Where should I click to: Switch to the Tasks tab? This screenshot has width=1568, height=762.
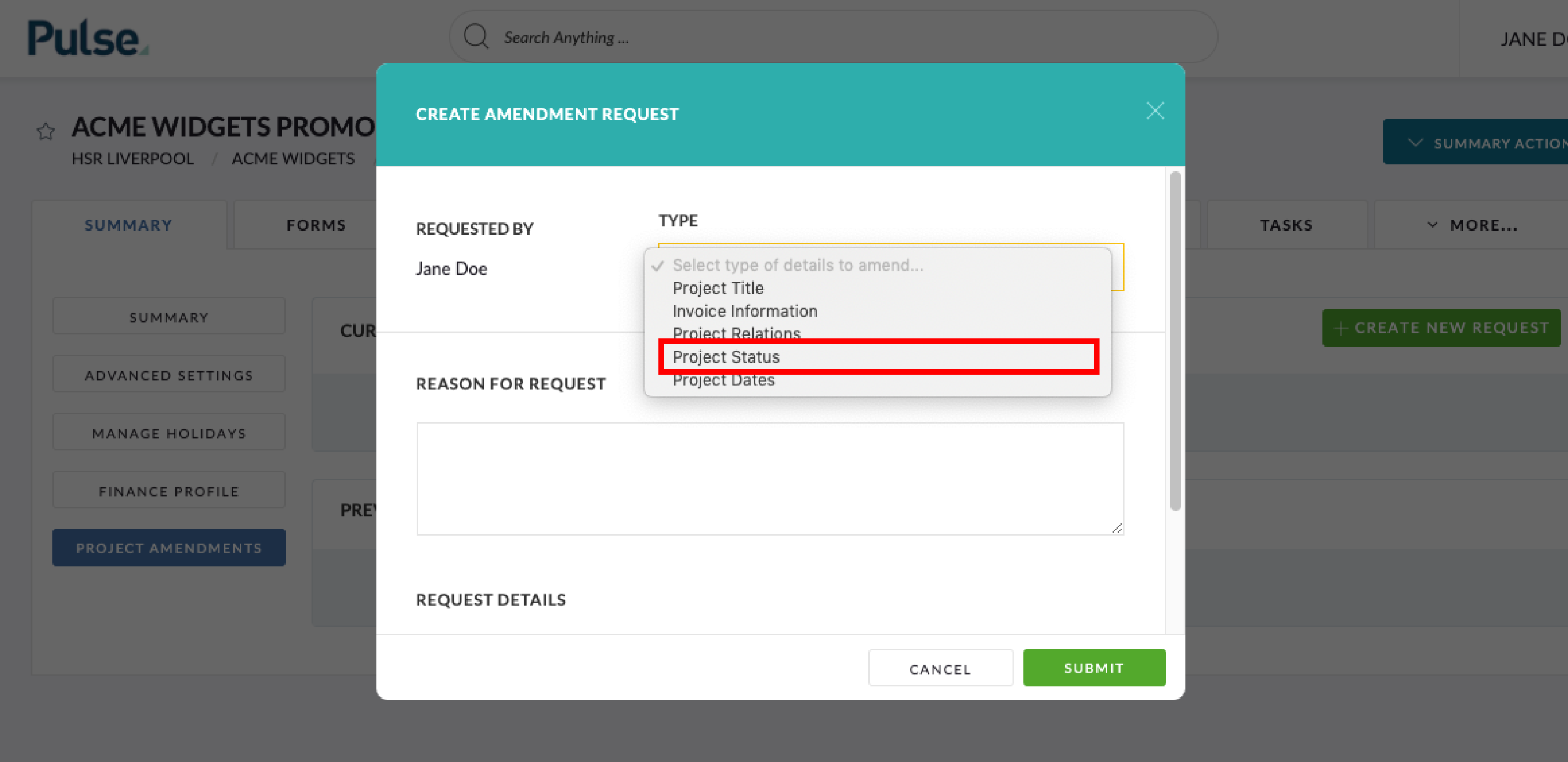(x=1286, y=225)
